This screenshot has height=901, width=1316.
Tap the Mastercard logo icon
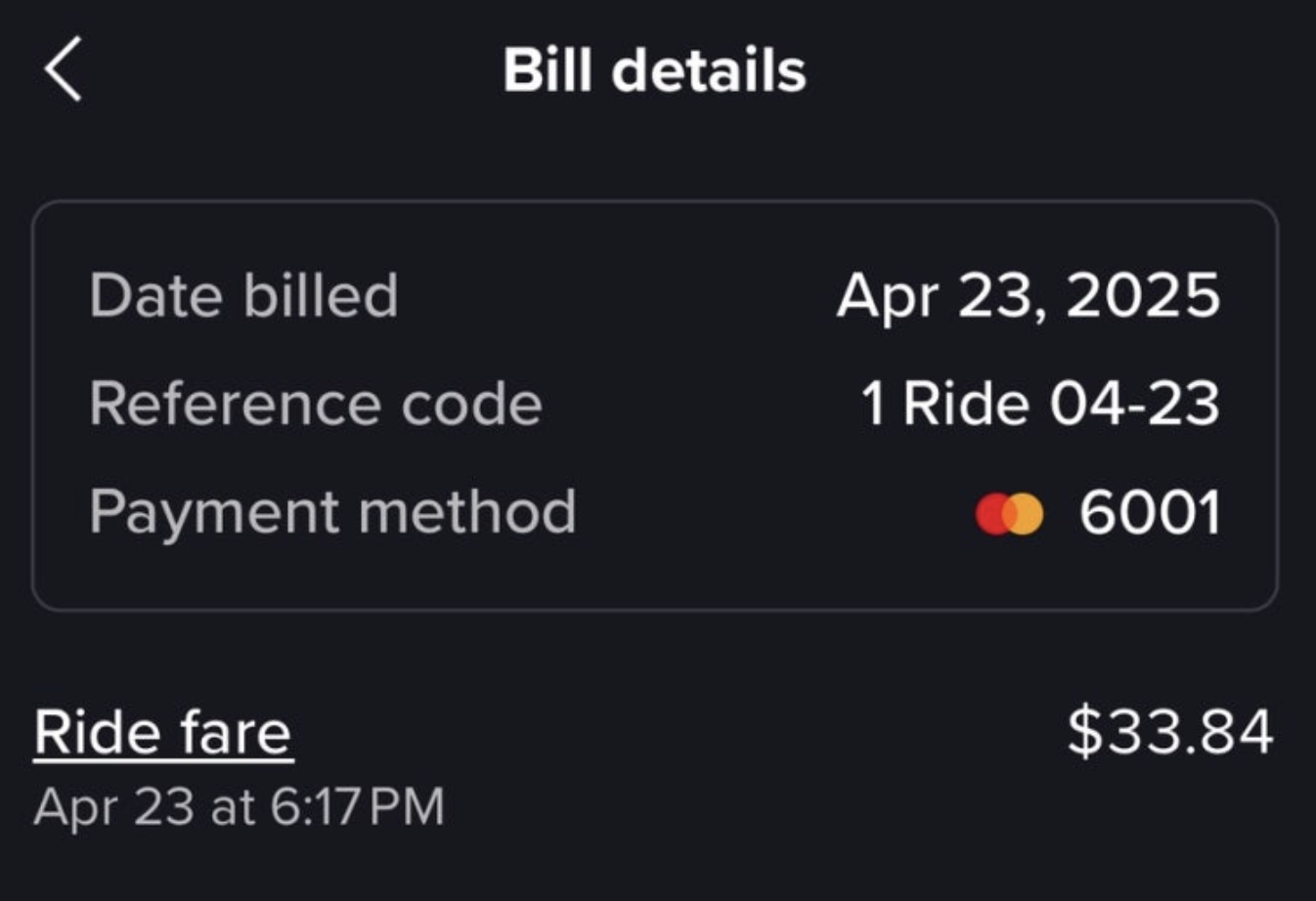pos(1009,513)
